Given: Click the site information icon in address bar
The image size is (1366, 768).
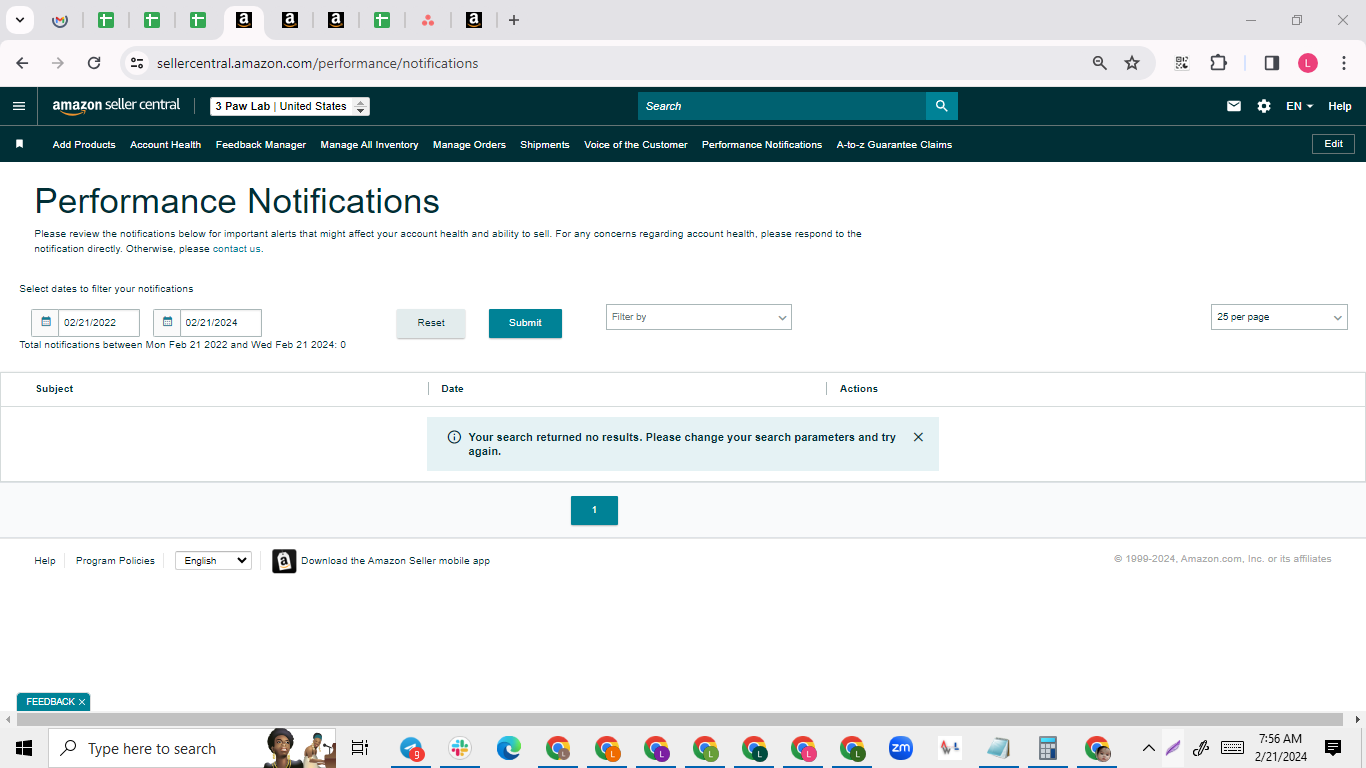Looking at the screenshot, I should click(137, 63).
